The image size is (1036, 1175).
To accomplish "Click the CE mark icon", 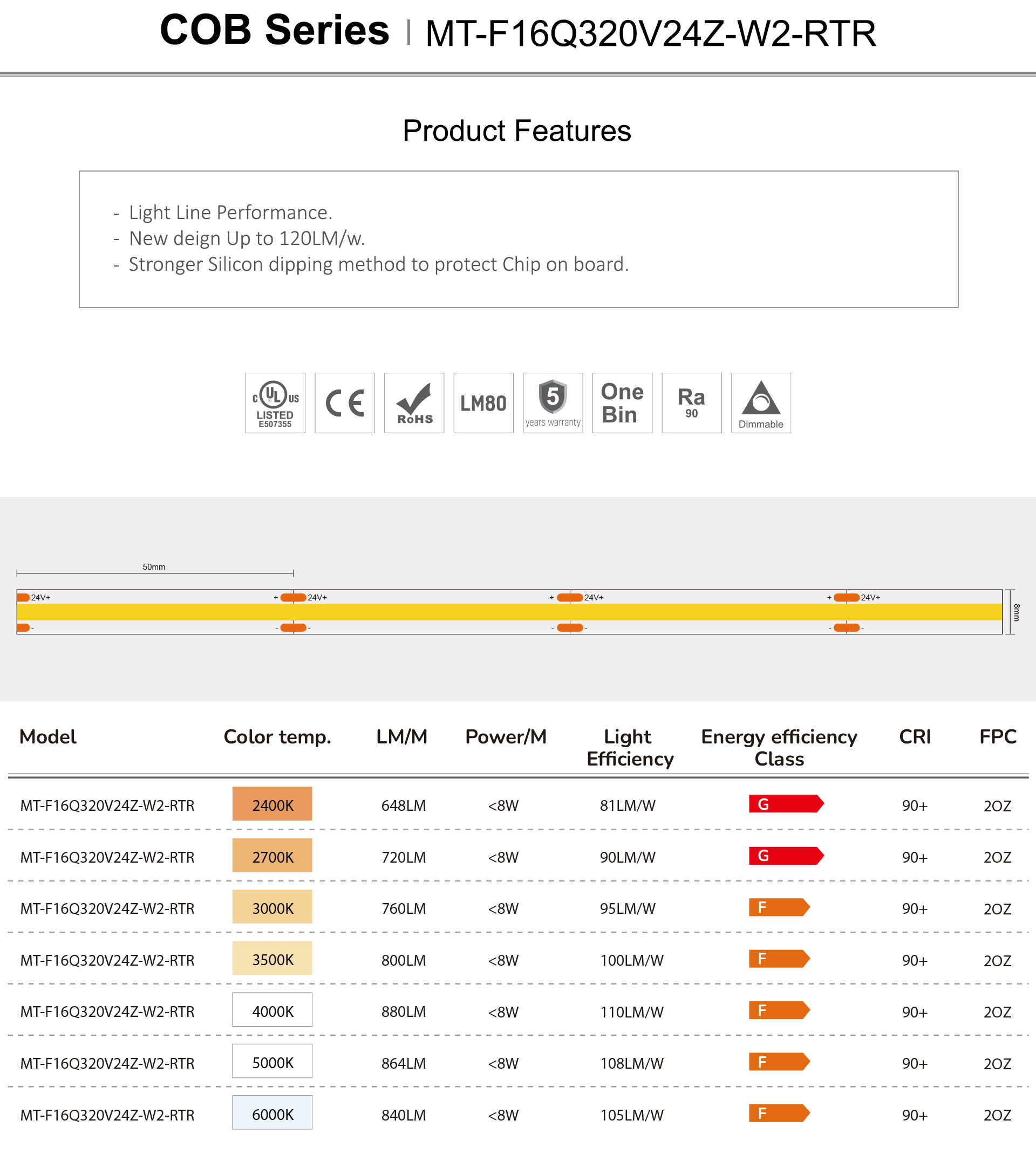I will click(344, 403).
